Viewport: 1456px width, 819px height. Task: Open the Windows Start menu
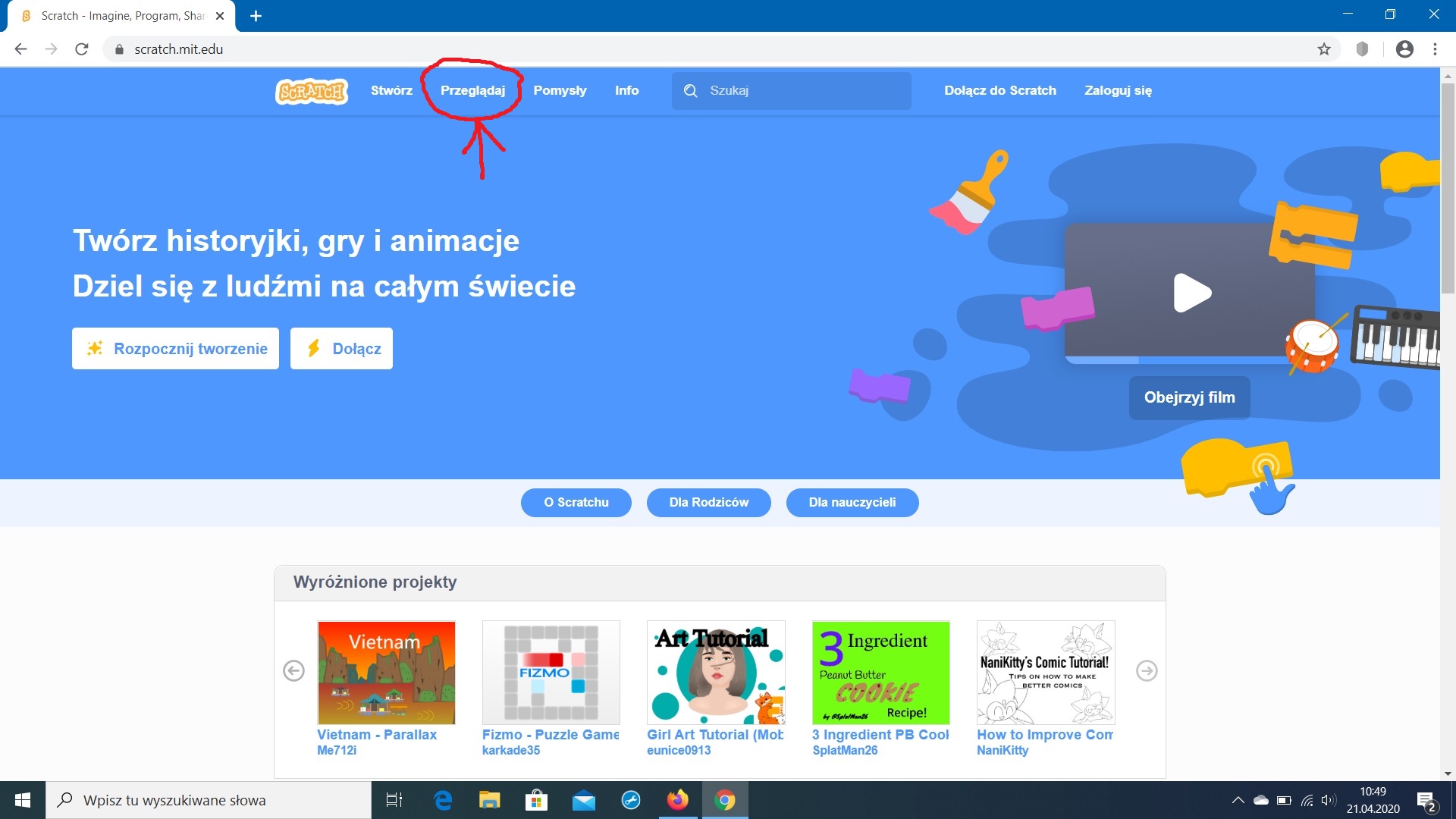[x=23, y=800]
